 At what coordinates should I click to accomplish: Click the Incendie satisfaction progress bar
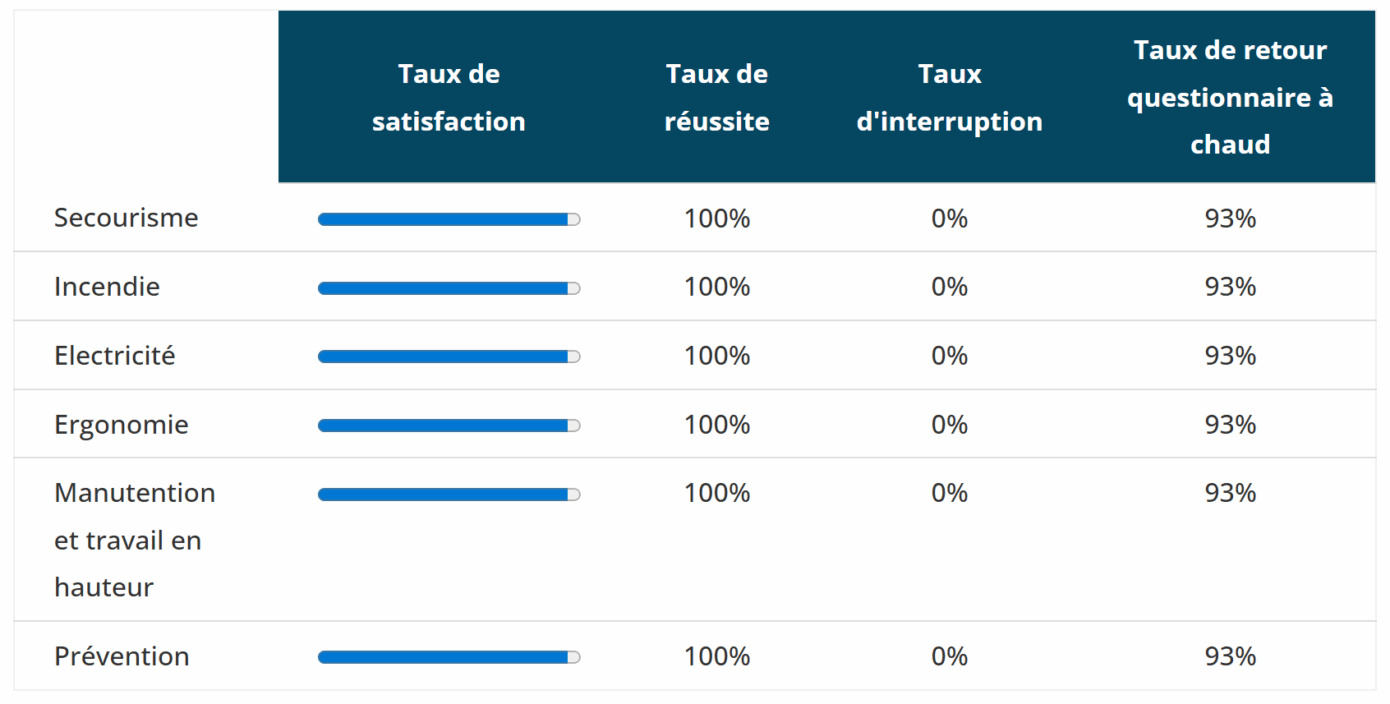(448, 288)
